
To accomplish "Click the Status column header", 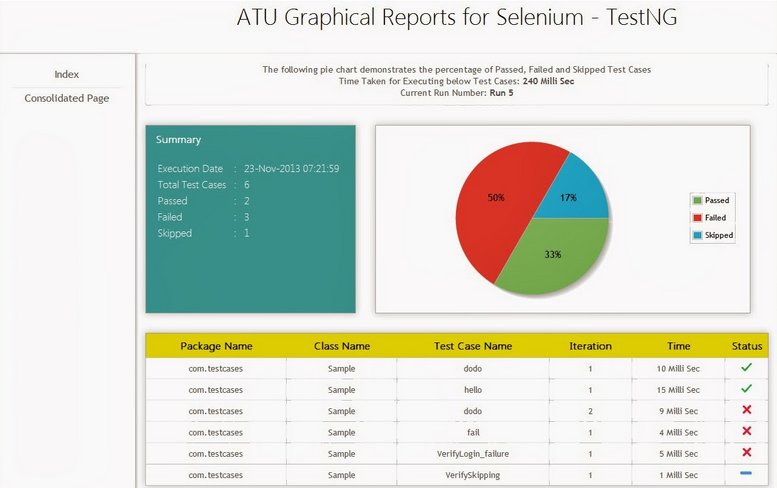I will (x=746, y=346).
